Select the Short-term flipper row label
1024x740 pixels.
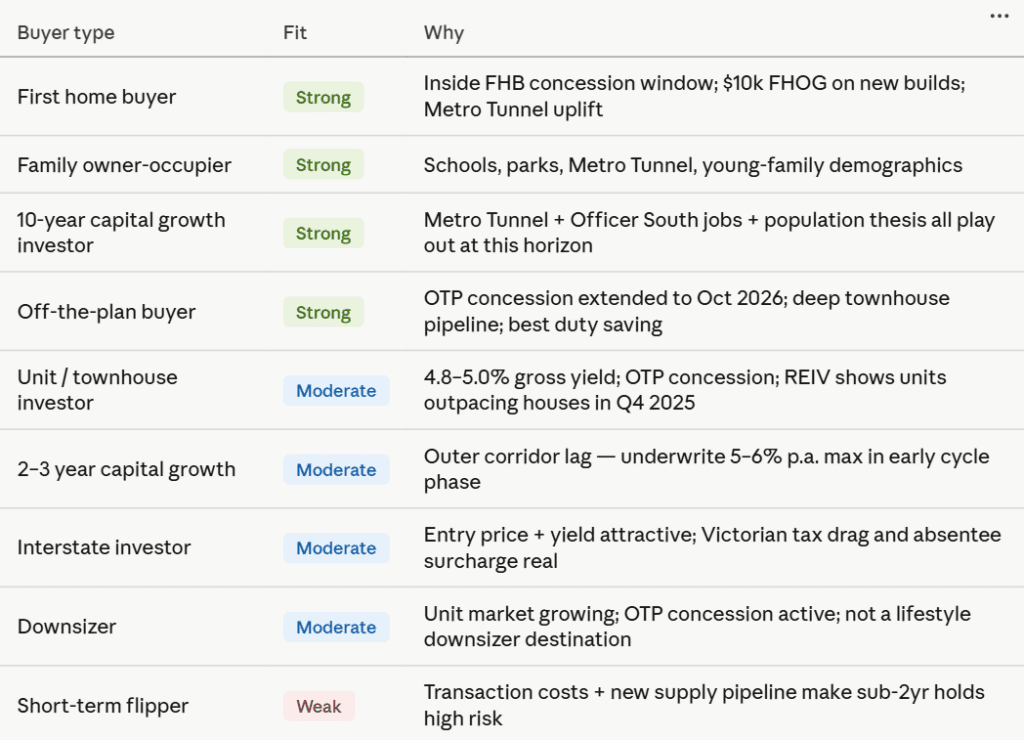coord(103,706)
